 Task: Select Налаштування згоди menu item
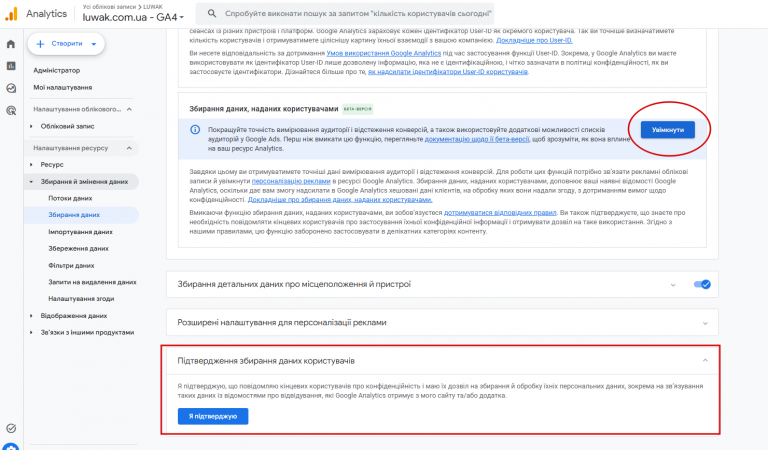(81, 299)
